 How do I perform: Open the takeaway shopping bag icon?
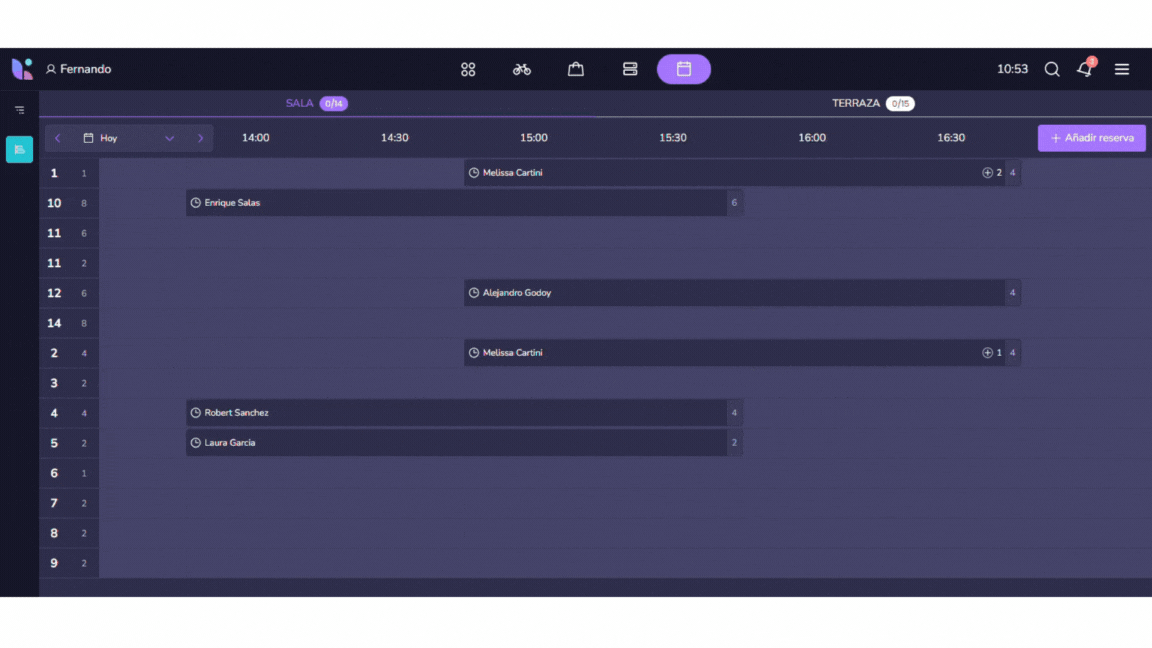pyautogui.click(x=576, y=69)
